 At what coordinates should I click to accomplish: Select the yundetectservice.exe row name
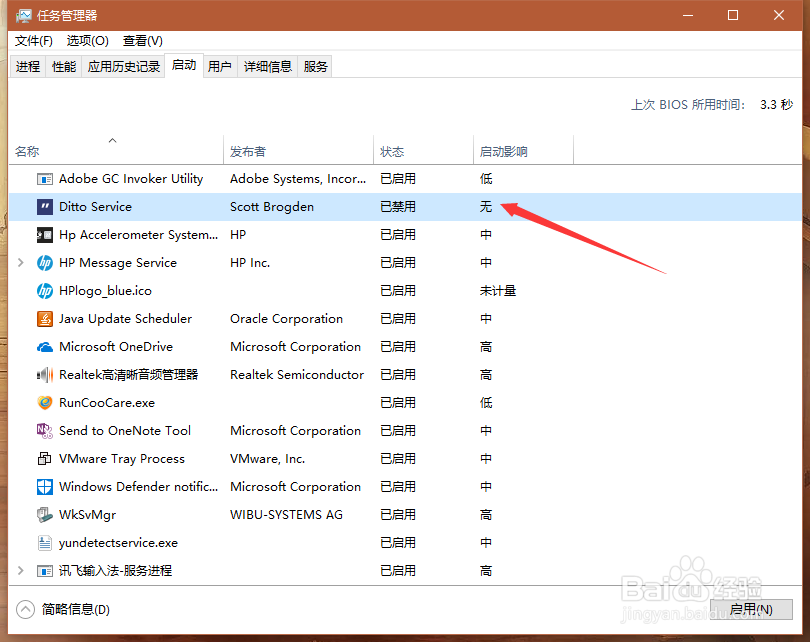tap(118, 543)
